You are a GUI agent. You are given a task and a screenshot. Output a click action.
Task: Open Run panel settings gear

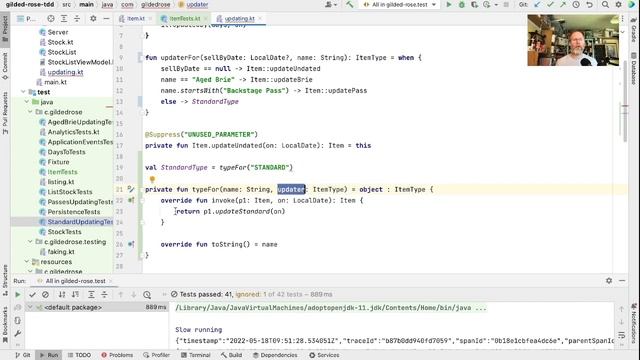tap(609, 280)
